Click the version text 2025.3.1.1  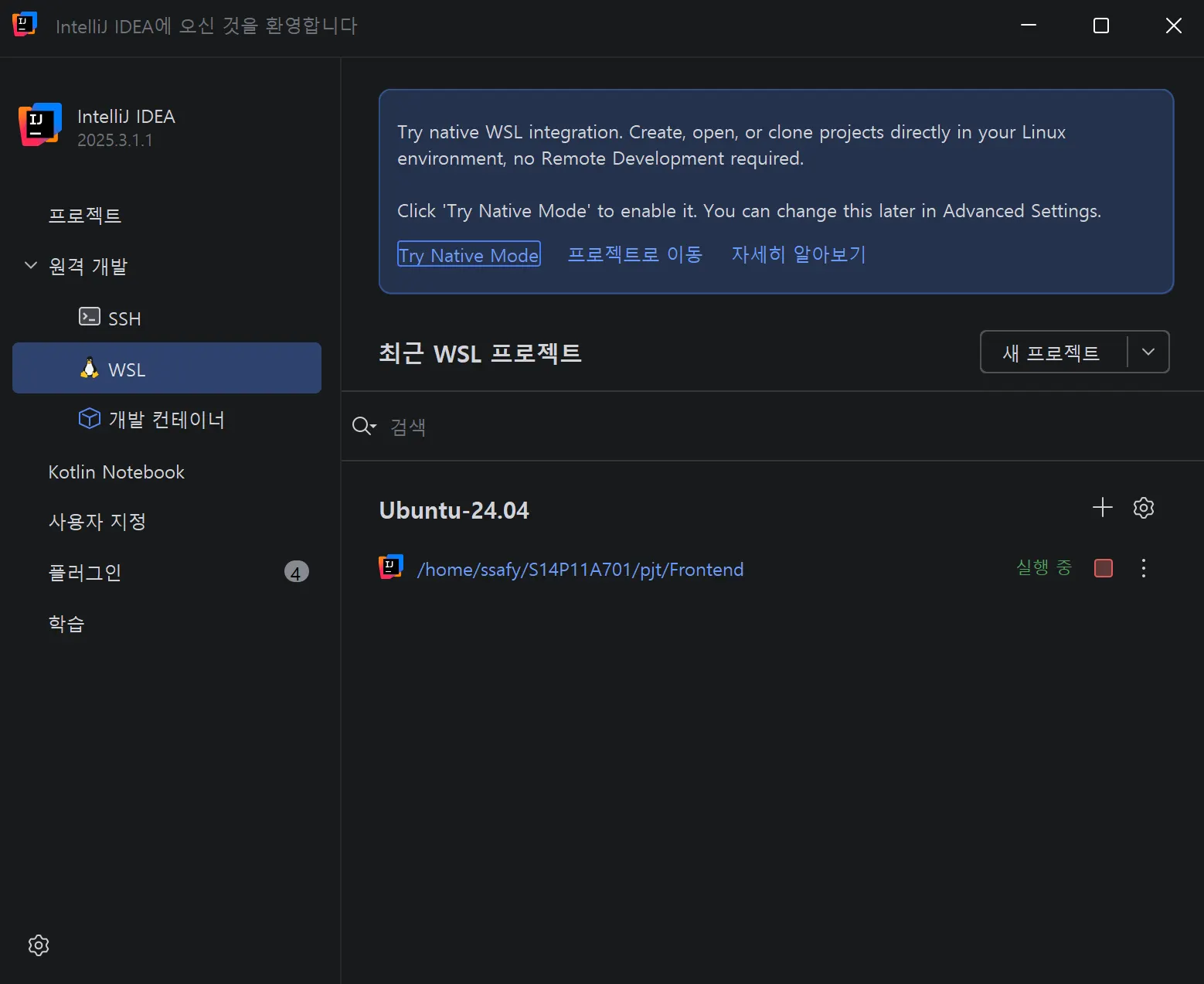pos(115,140)
